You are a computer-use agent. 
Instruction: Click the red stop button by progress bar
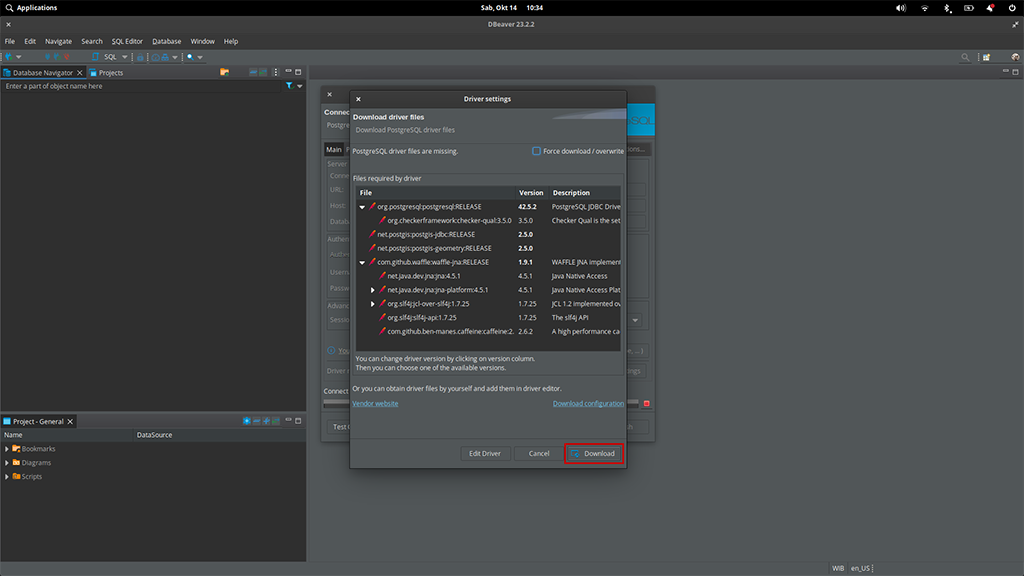[646, 404]
